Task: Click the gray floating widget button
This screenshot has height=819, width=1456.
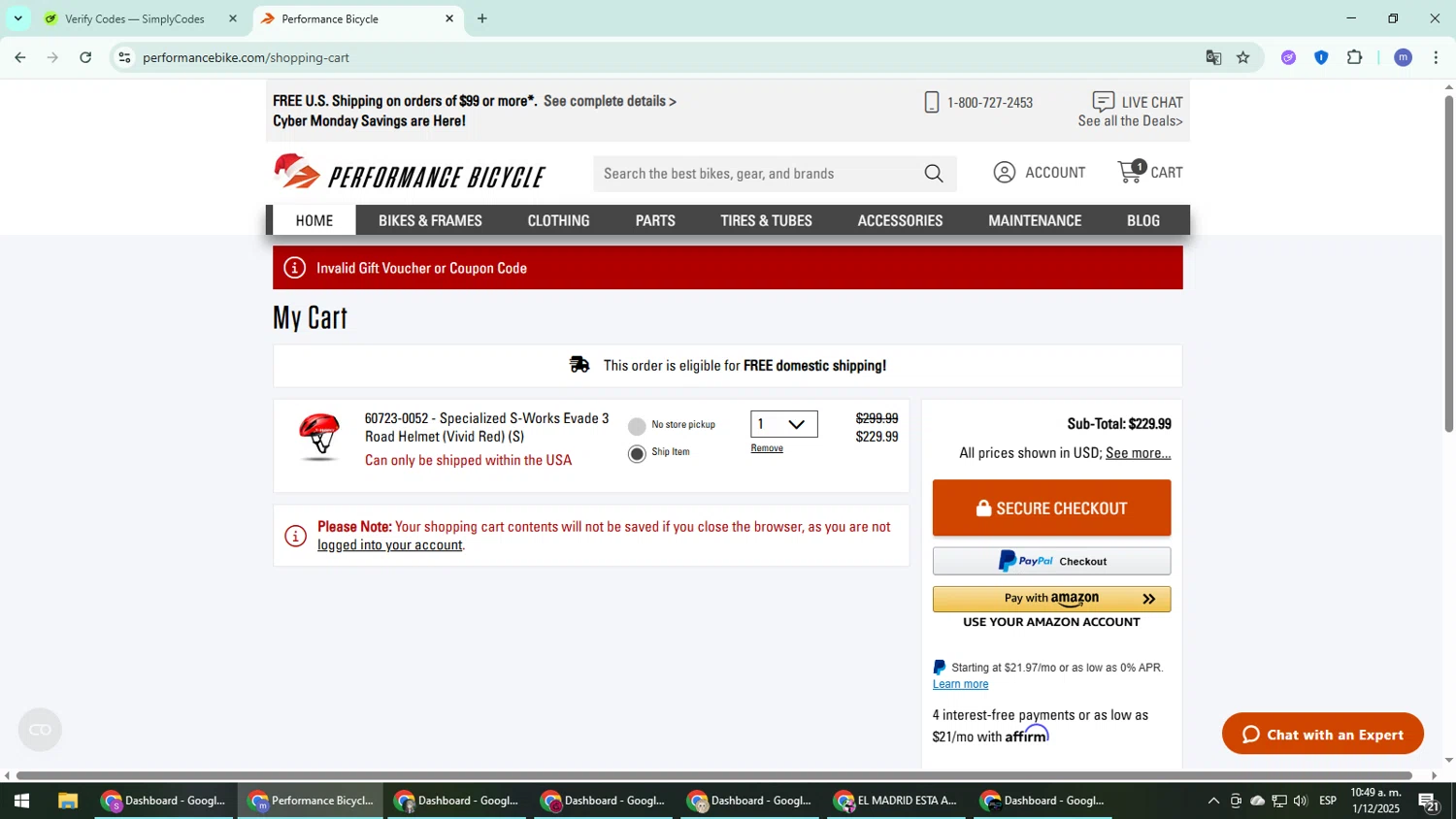Action: pyautogui.click(x=40, y=730)
